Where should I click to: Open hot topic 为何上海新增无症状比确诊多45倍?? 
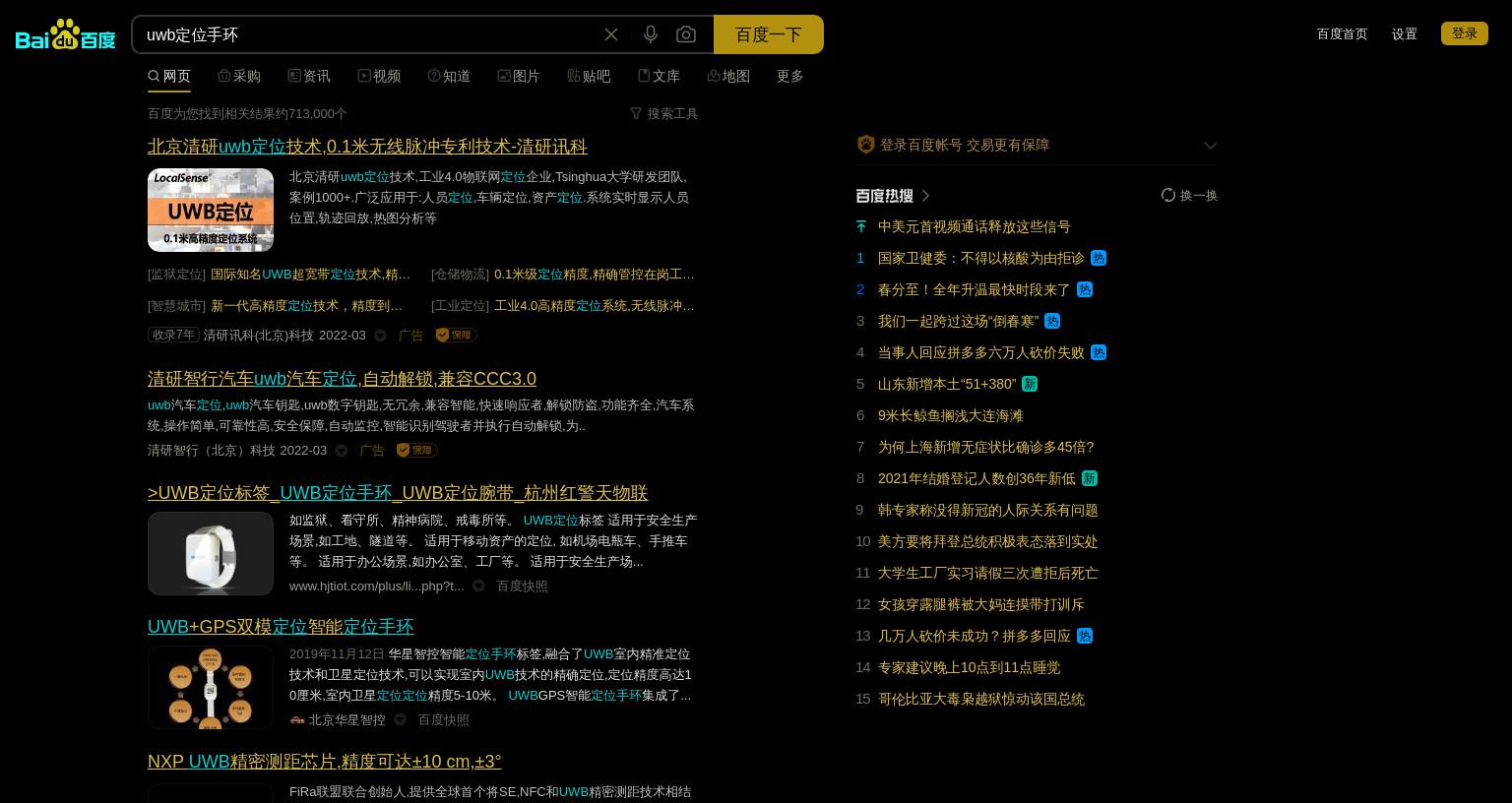(x=986, y=447)
